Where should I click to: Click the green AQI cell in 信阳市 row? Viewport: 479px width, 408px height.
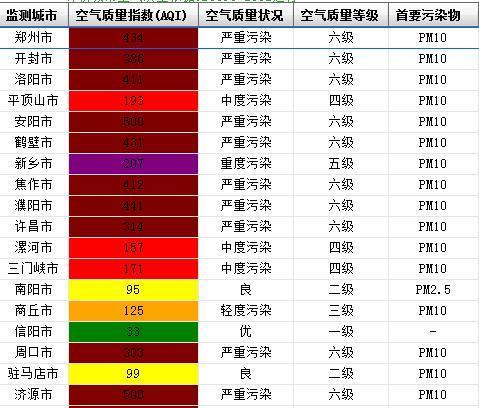133,332
